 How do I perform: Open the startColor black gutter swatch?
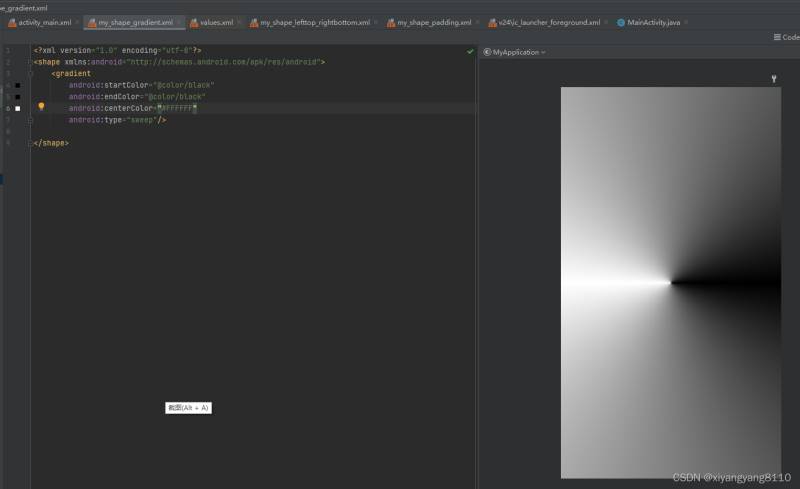tap(18, 85)
